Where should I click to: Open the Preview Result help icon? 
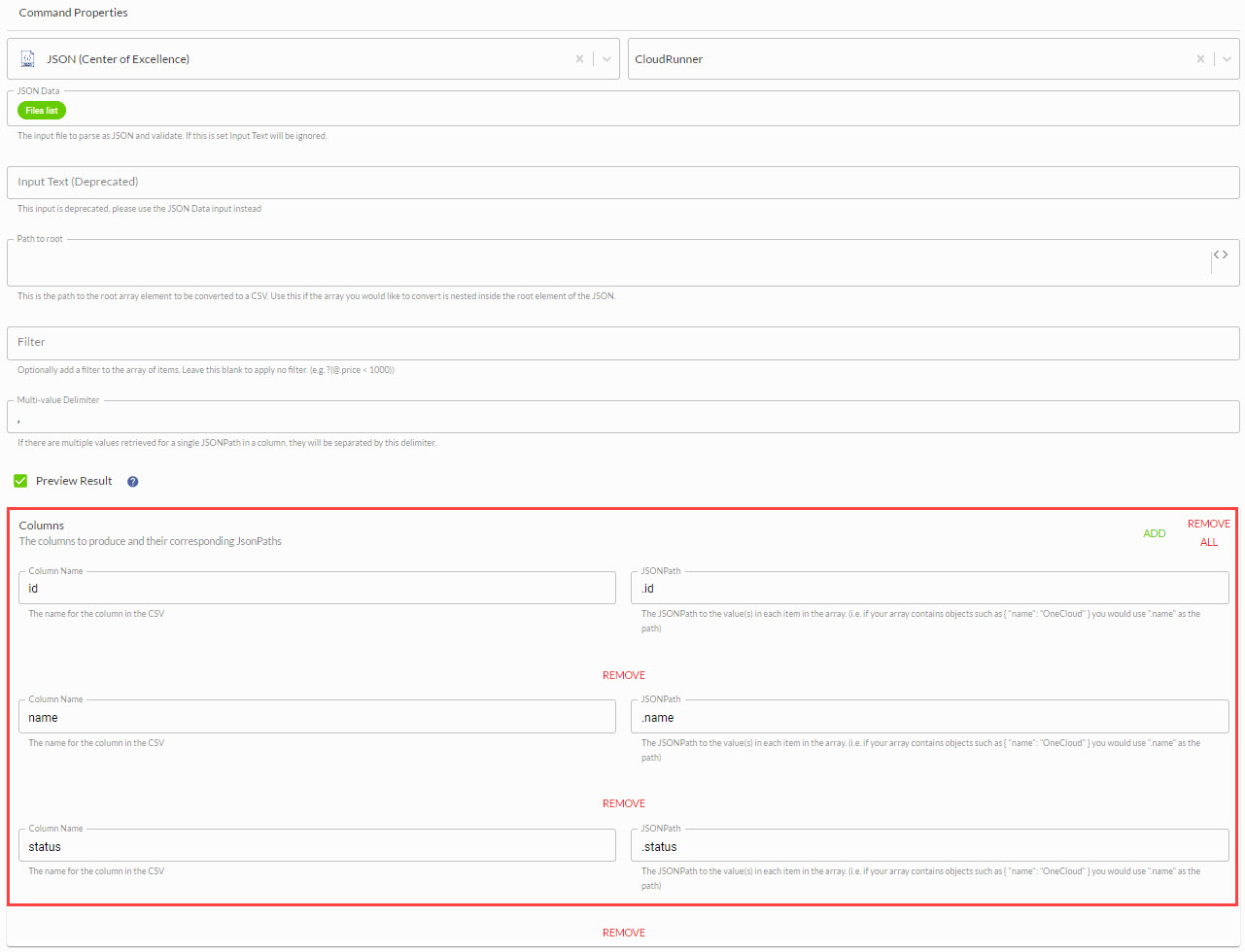133,482
